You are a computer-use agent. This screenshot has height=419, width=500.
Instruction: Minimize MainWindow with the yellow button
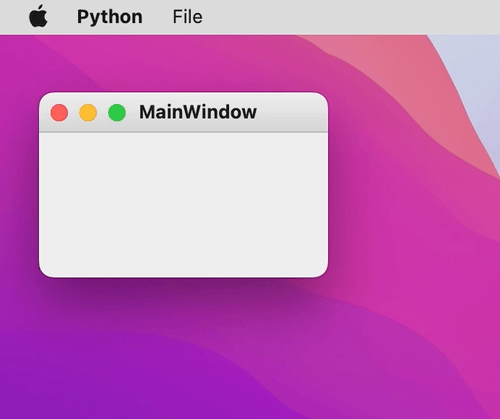[88, 113]
